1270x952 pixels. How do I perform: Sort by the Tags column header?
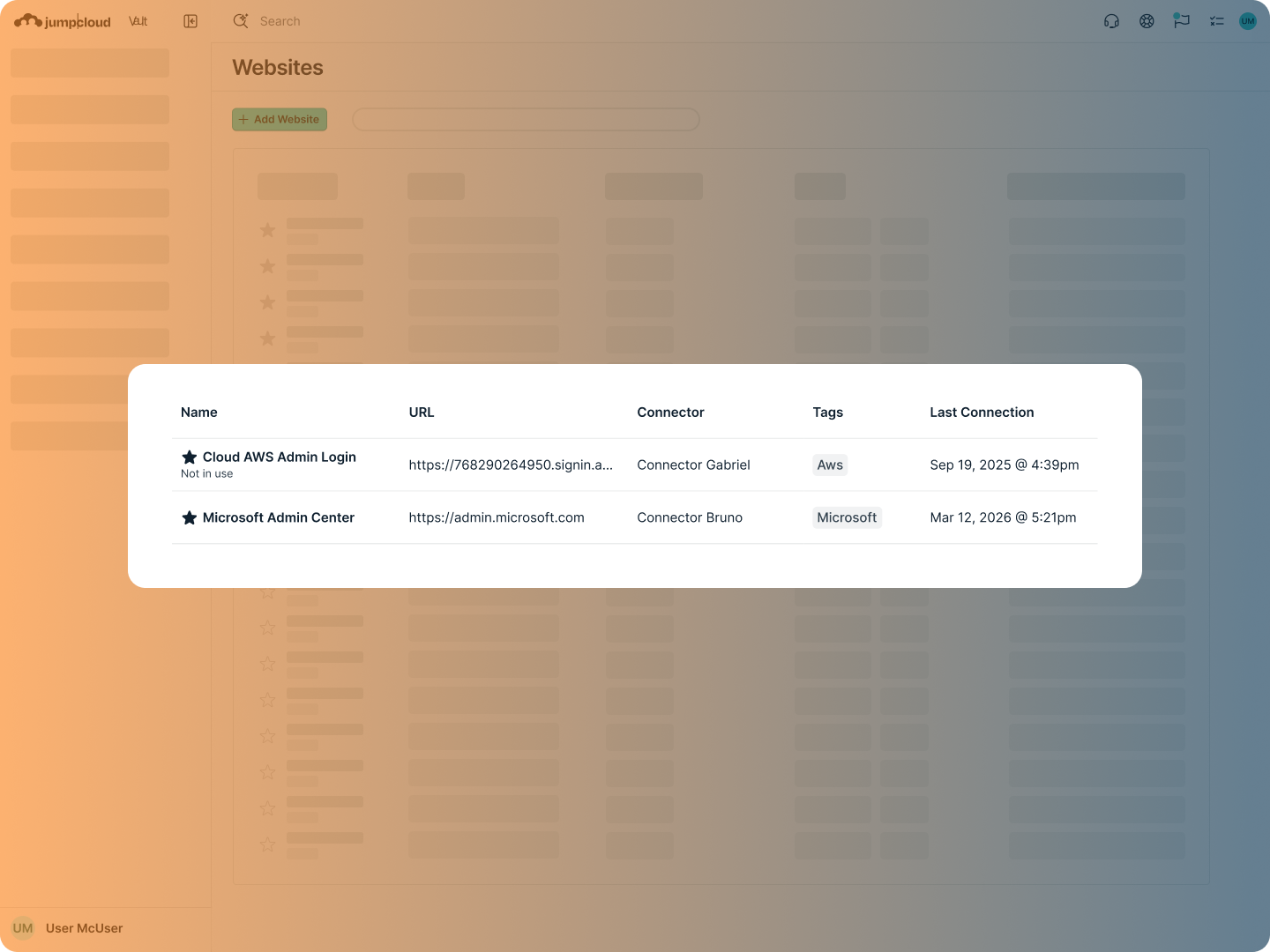click(828, 413)
